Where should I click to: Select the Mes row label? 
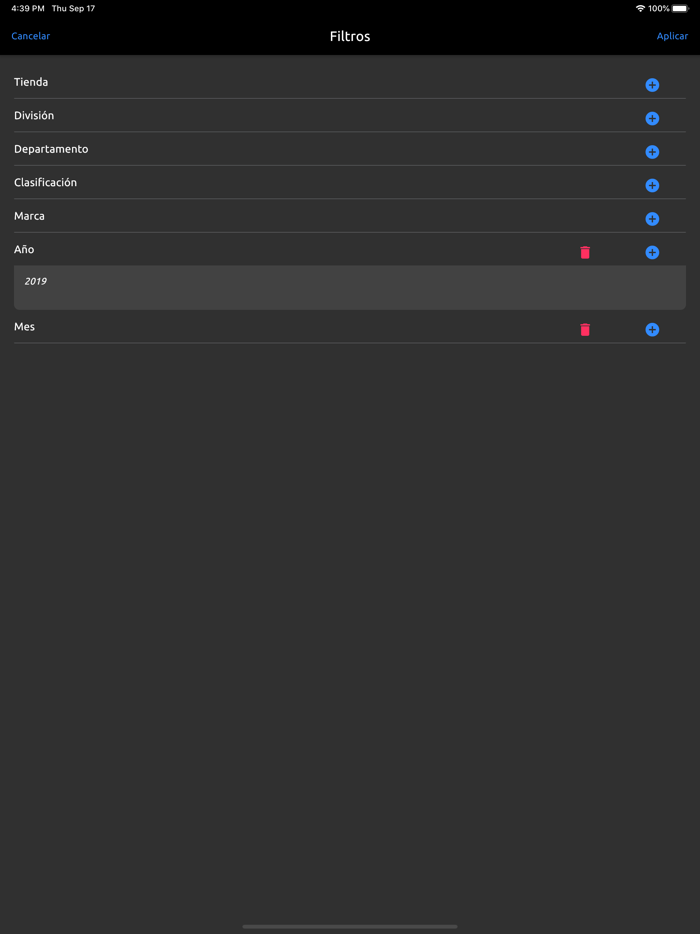24,325
